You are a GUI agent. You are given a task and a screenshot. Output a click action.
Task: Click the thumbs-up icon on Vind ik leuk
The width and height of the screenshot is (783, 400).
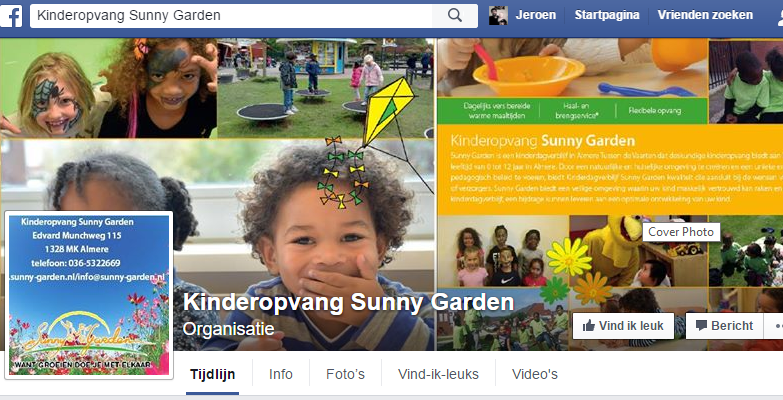tap(589, 326)
